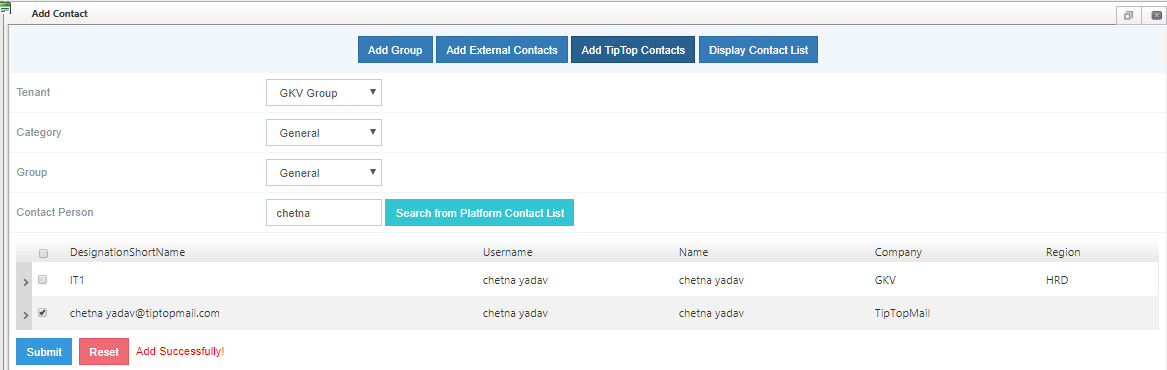Click the blue Submit button
This screenshot has height=370, width=1167.
(x=44, y=352)
